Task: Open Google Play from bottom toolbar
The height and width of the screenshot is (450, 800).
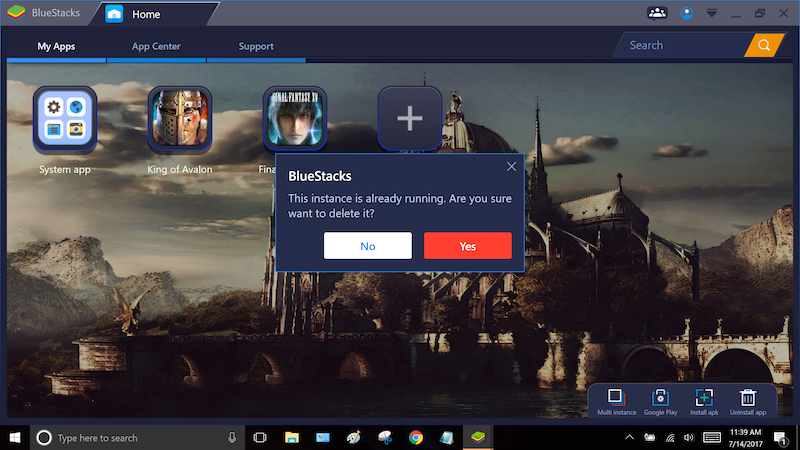Action: (x=660, y=402)
